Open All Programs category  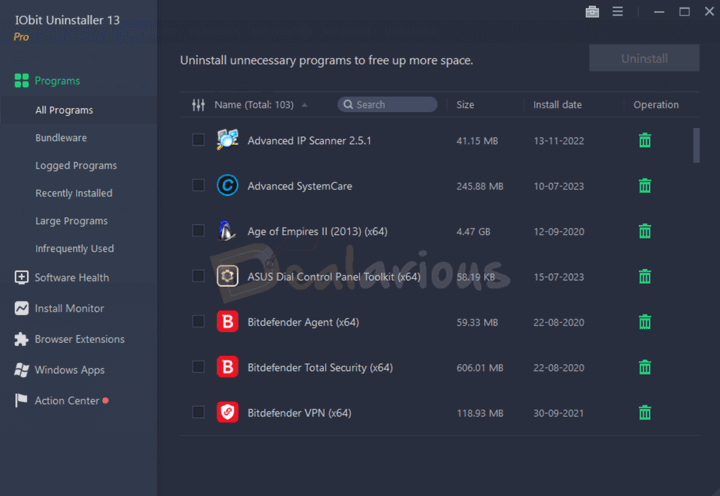64,110
